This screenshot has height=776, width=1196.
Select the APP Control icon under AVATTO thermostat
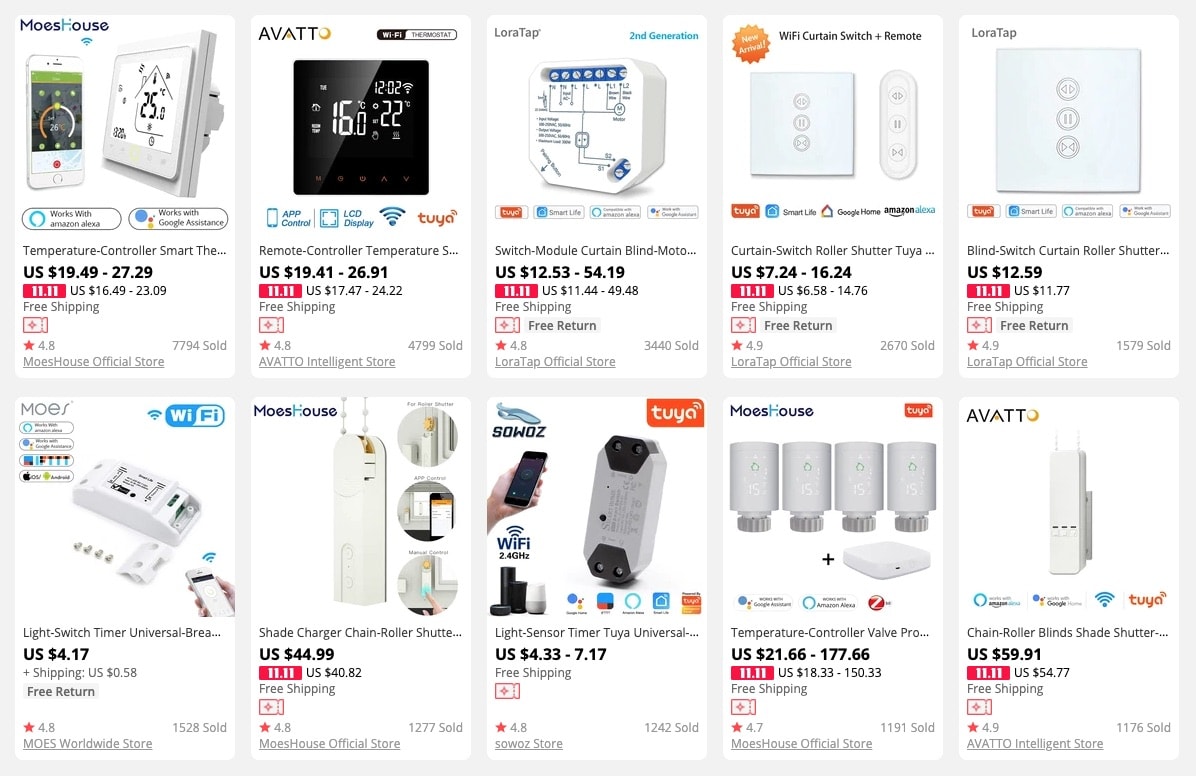pos(286,218)
